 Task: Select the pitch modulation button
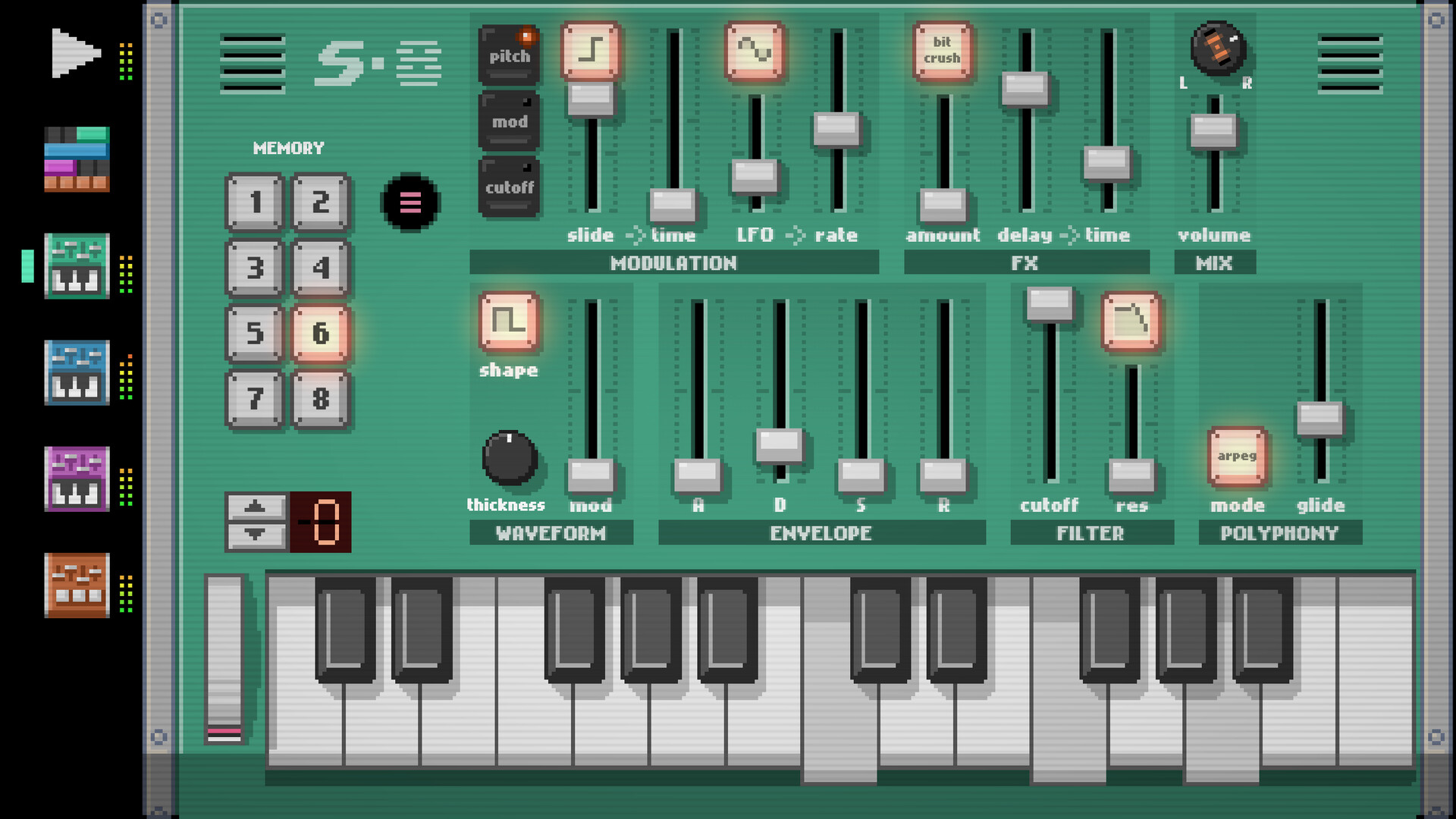tap(507, 57)
